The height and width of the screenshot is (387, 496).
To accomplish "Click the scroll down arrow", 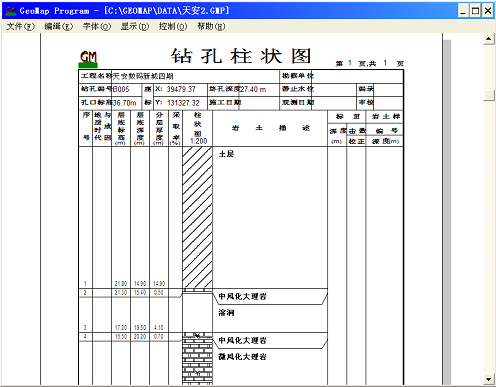I will click(489, 379).
